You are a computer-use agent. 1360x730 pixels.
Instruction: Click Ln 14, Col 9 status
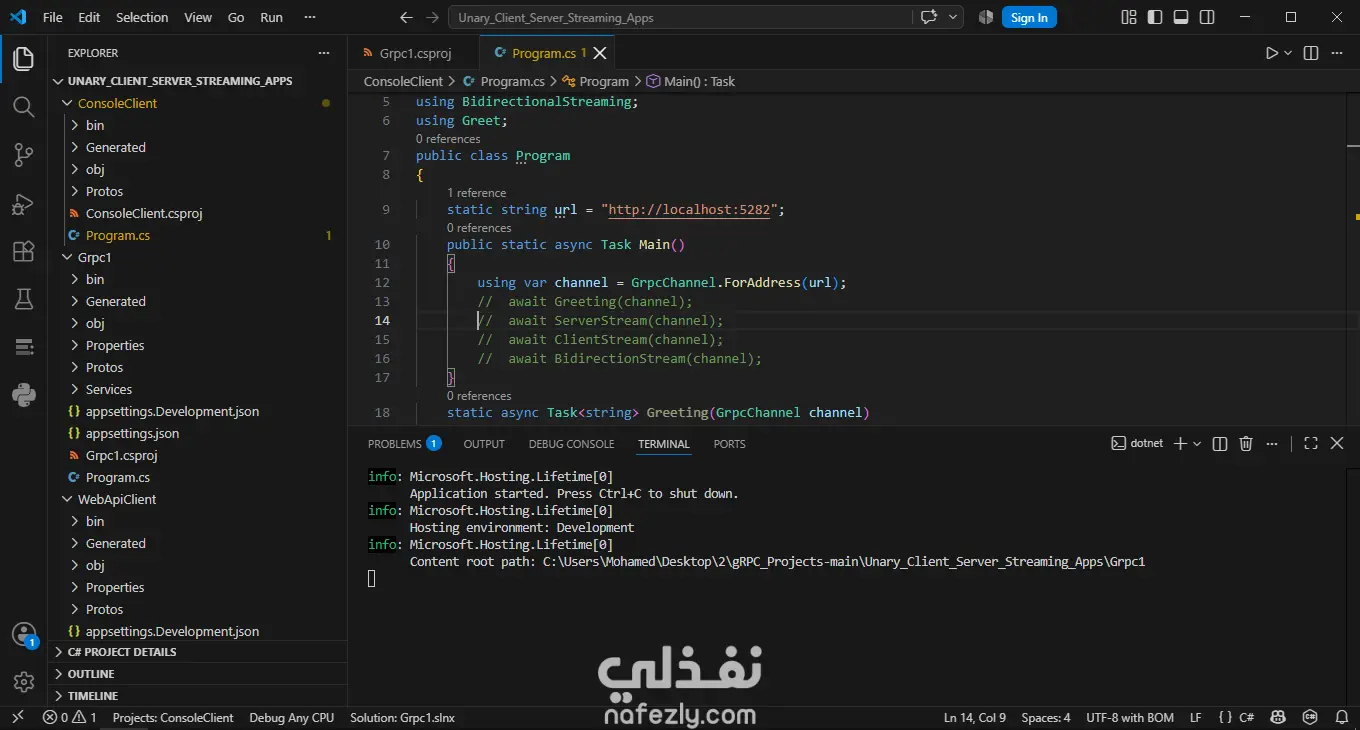pos(975,717)
